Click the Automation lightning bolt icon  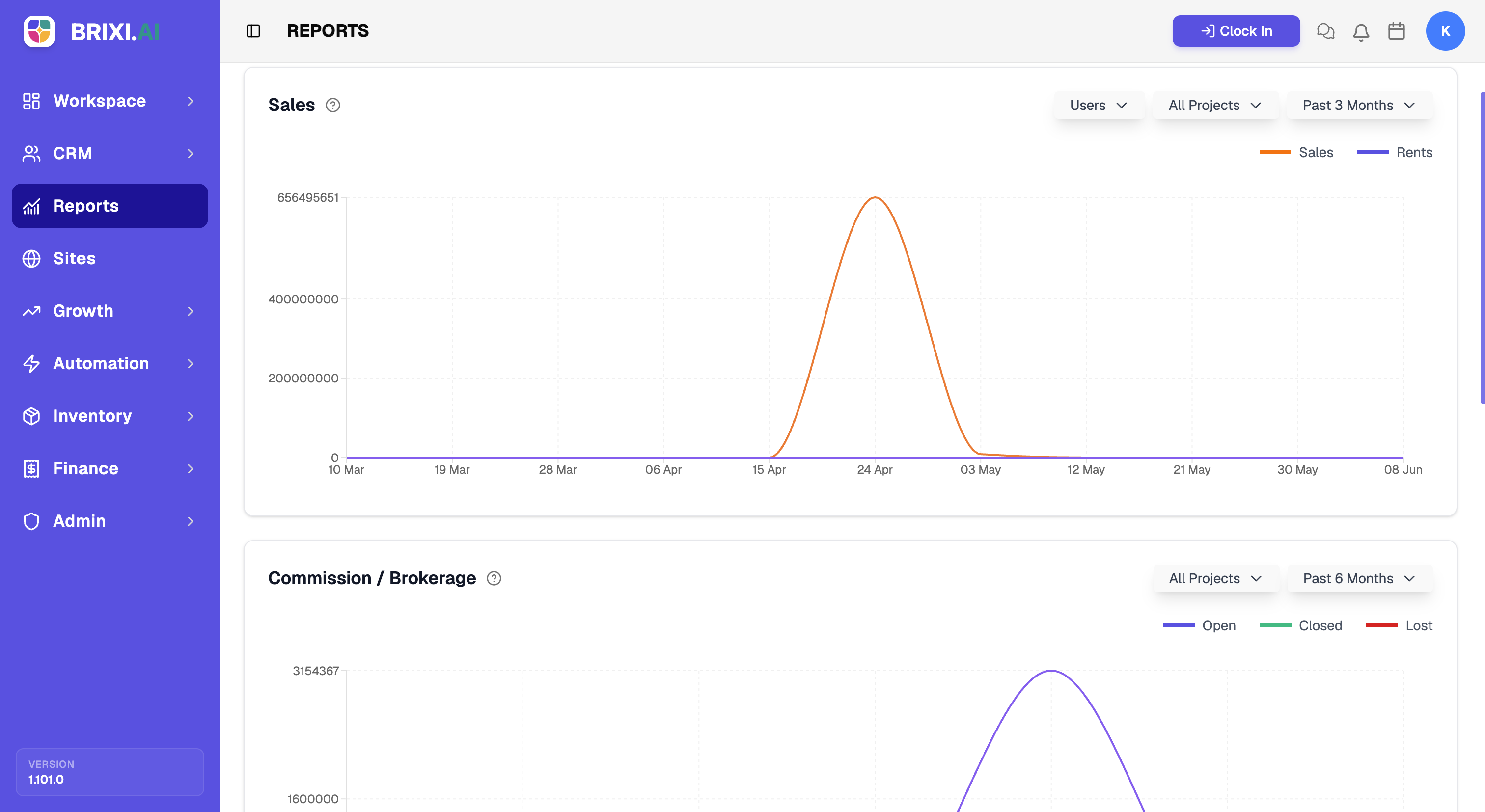[x=31, y=364]
